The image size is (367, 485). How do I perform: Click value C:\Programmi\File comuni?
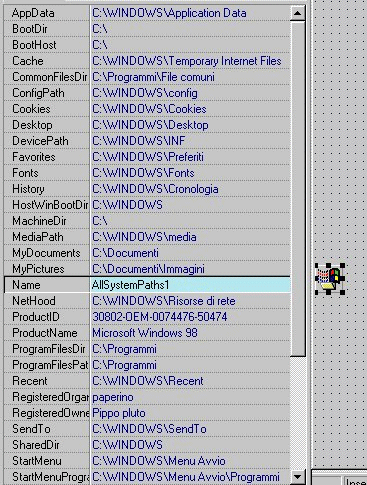[153, 77]
